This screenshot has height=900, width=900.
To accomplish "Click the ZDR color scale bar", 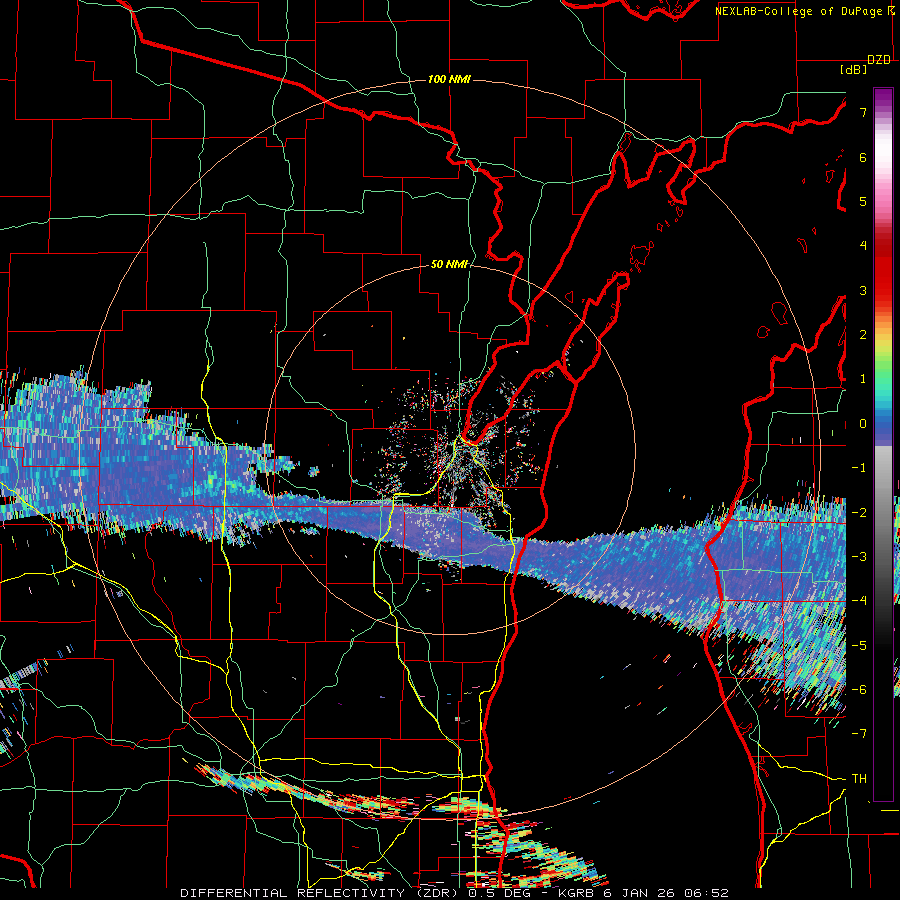I will tap(883, 444).
